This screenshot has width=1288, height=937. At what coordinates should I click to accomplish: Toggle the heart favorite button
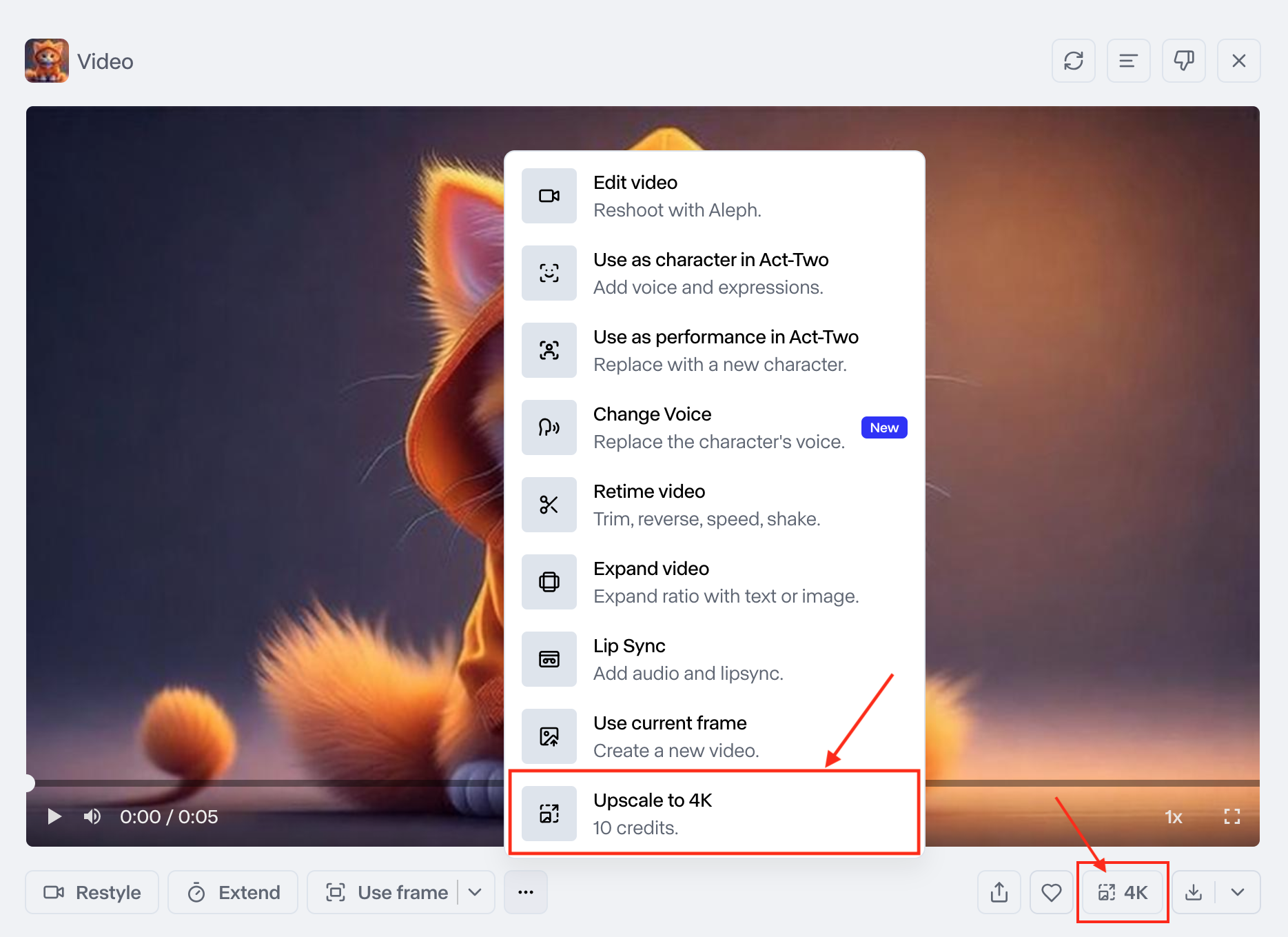pyautogui.click(x=1051, y=892)
